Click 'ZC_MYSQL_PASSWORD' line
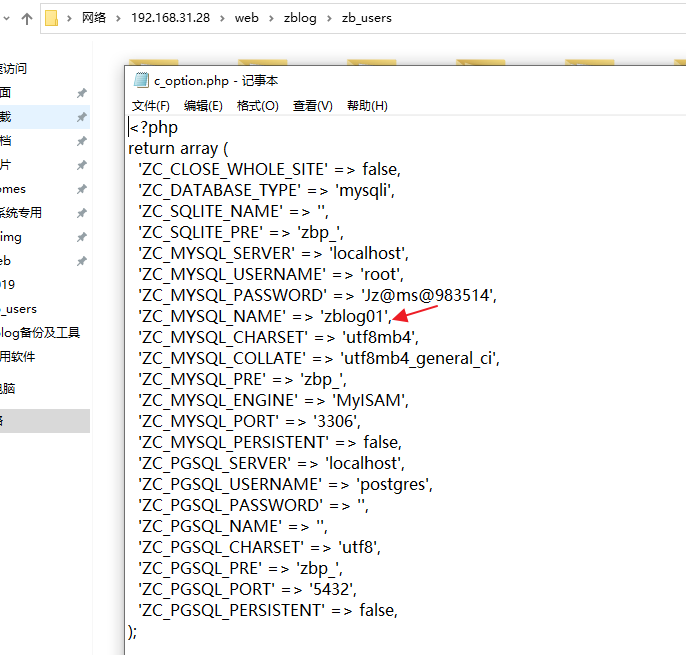Viewport: 686px width, 655px height. point(318,295)
